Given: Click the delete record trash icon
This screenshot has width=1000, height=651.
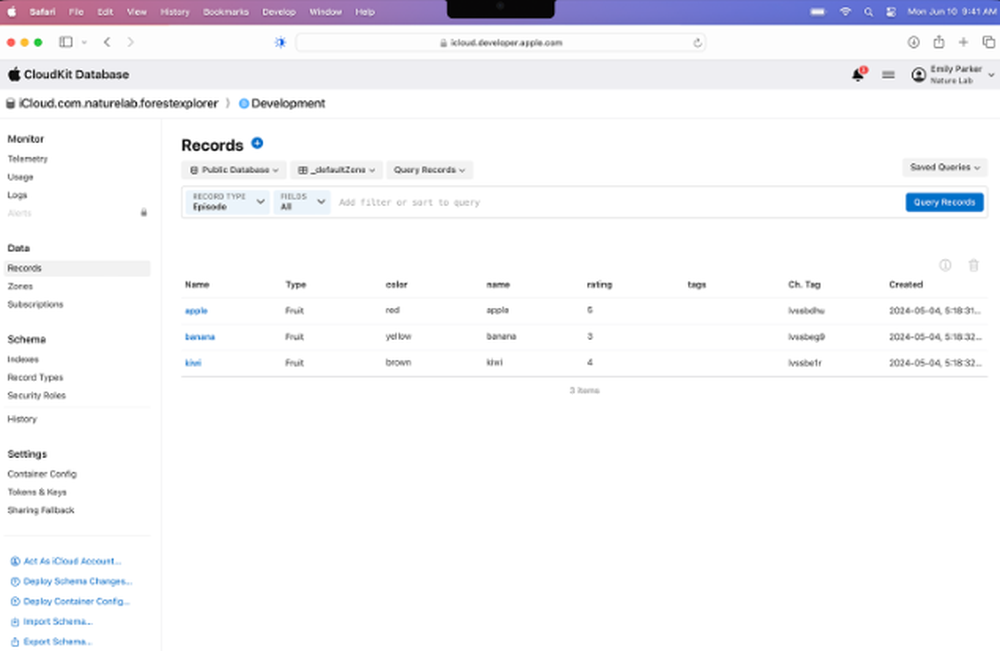Looking at the screenshot, I should click(x=973, y=265).
